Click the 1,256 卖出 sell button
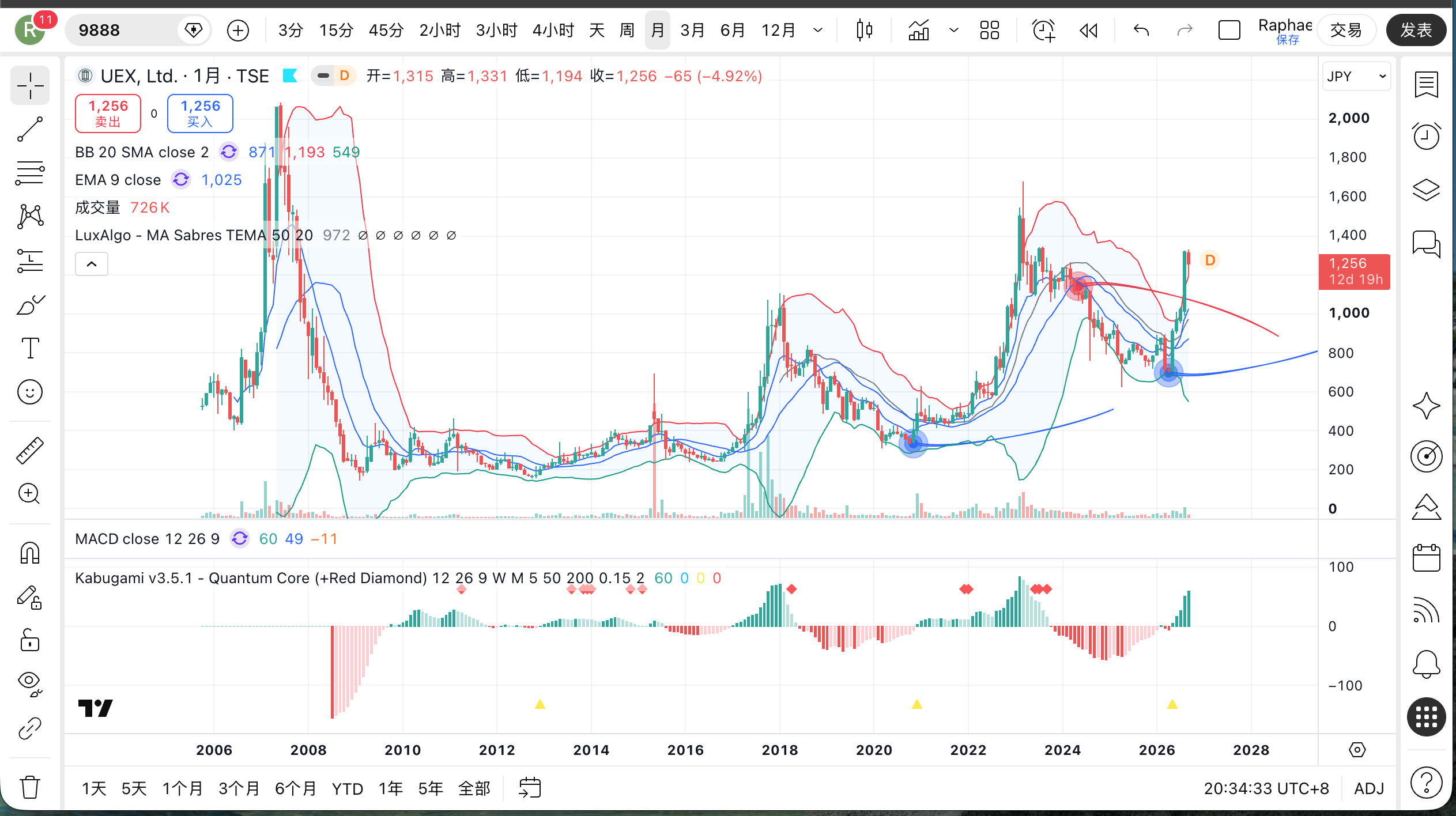 coord(108,113)
